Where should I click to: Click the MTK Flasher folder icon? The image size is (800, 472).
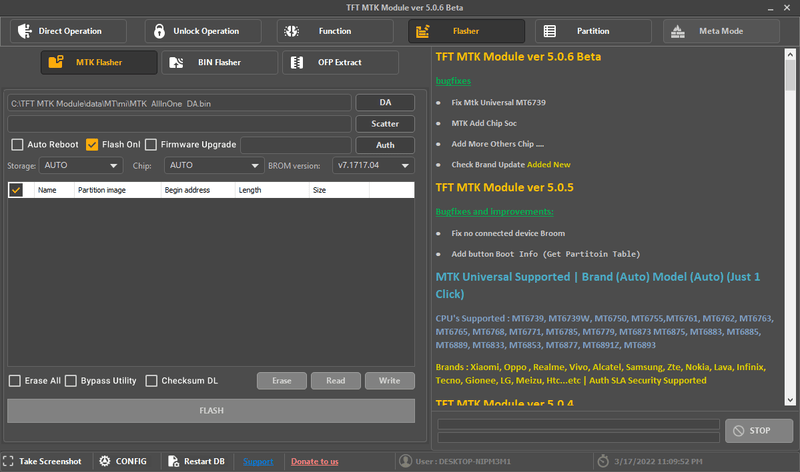[56, 62]
